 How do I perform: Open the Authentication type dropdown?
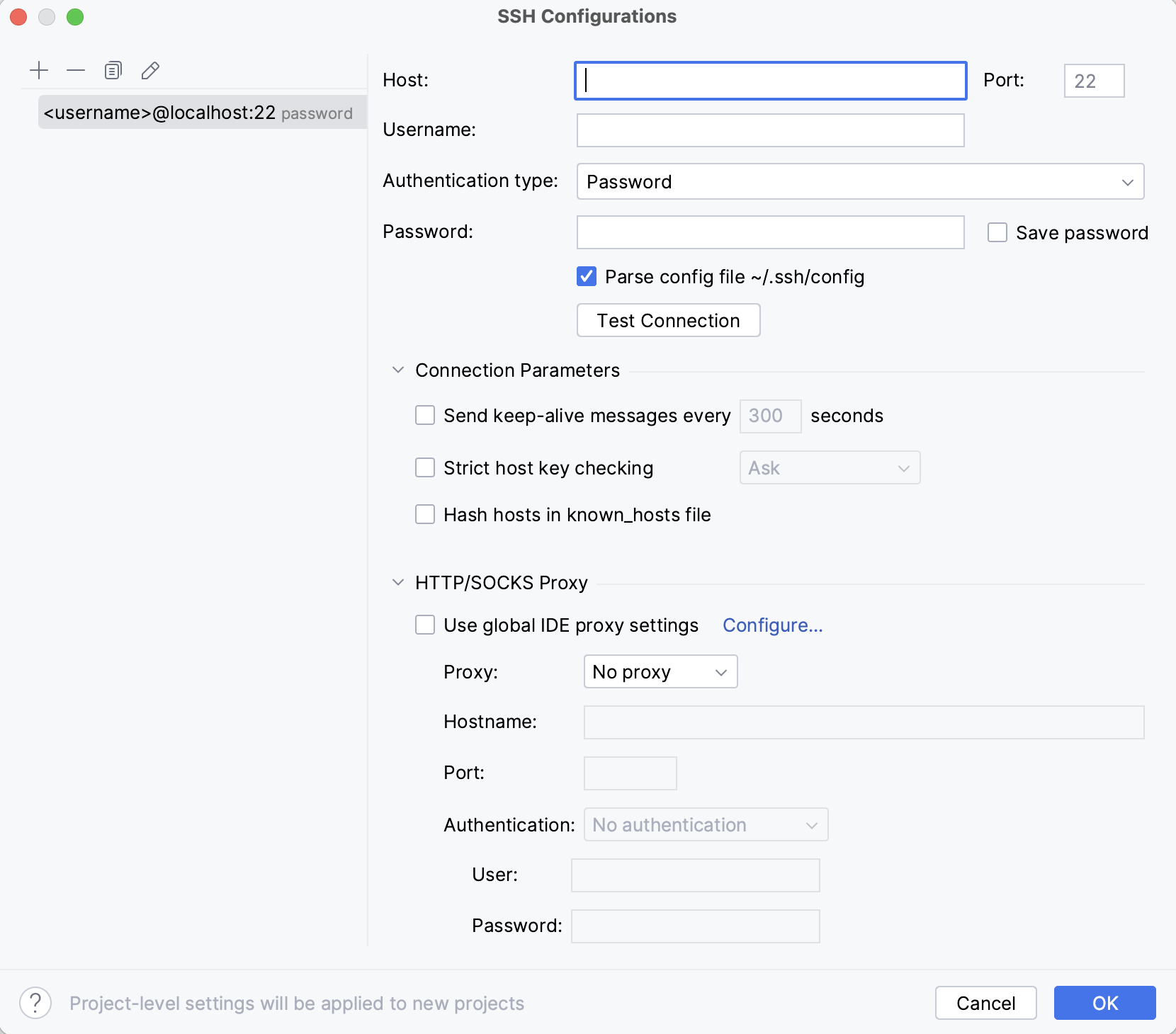tap(860, 181)
